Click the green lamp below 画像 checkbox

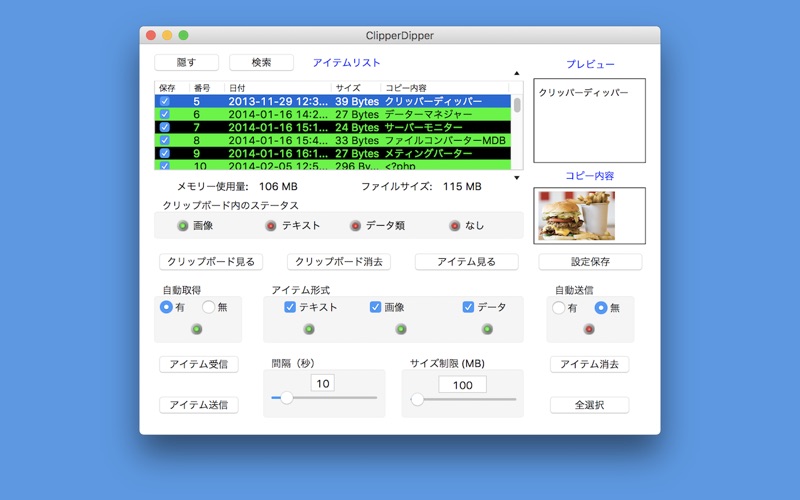coord(401,329)
